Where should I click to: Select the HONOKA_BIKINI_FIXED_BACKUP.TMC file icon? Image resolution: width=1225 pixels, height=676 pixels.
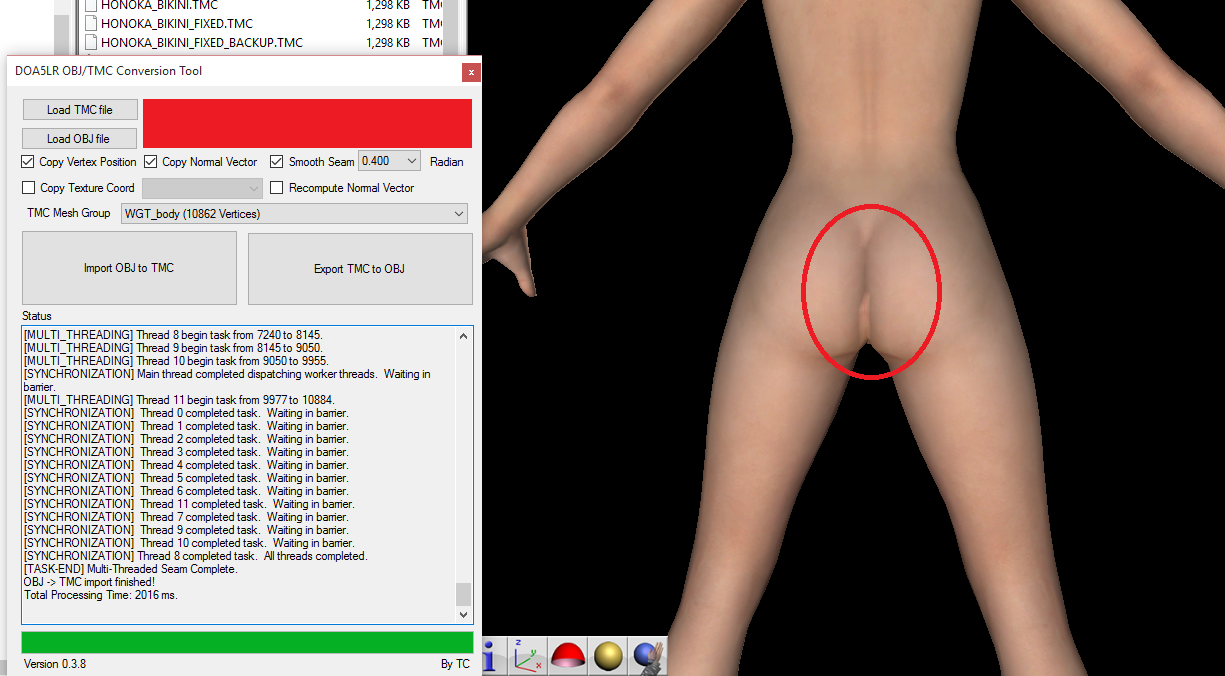pos(91,43)
